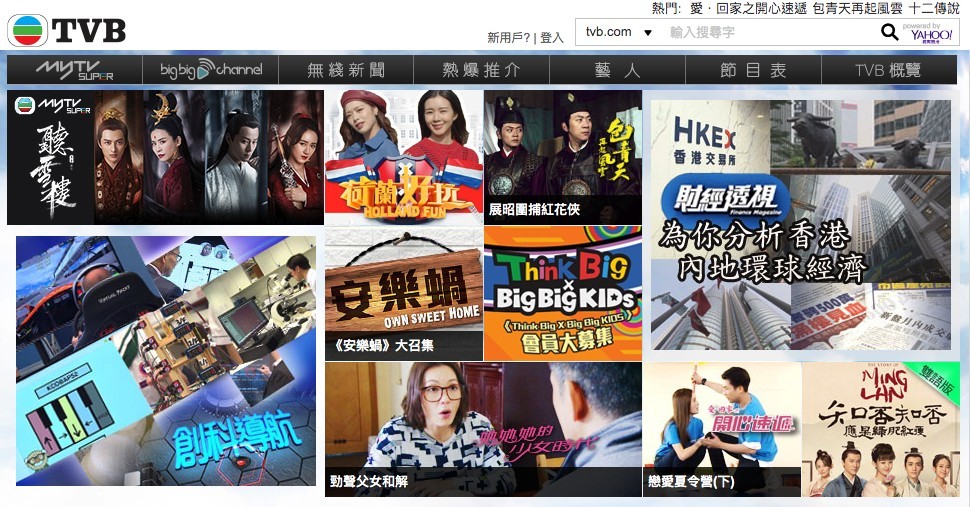Open the 創科導航 promo image
The height and width of the screenshot is (507, 970).
click(x=166, y=360)
